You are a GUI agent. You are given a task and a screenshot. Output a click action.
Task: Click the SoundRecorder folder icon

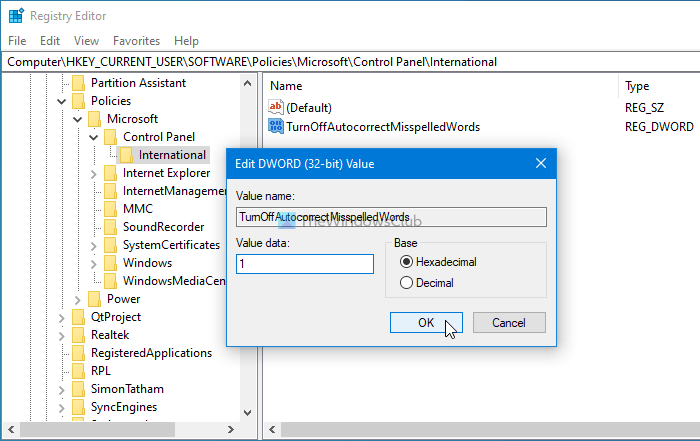(110, 227)
